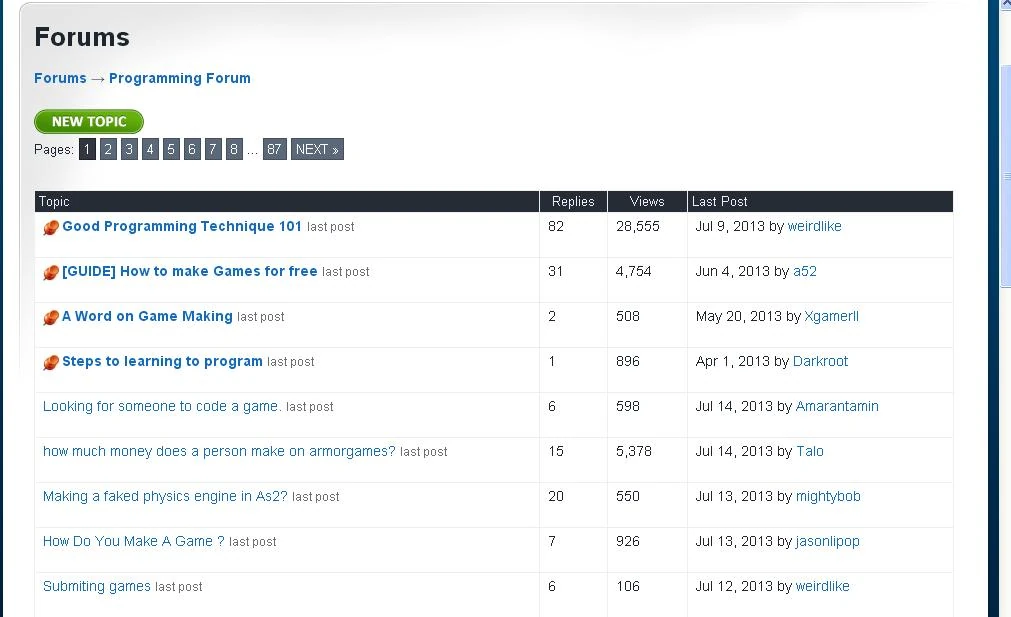The width and height of the screenshot is (1011, 617).
Task: Open the topic about money made on armorgames
Action: pos(218,451)
